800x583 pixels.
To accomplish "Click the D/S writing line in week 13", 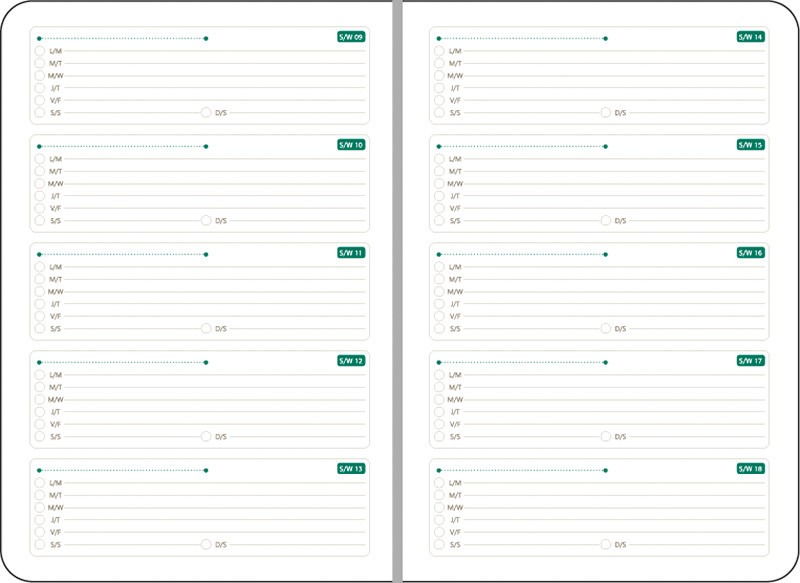I will (x=297, y=544).
